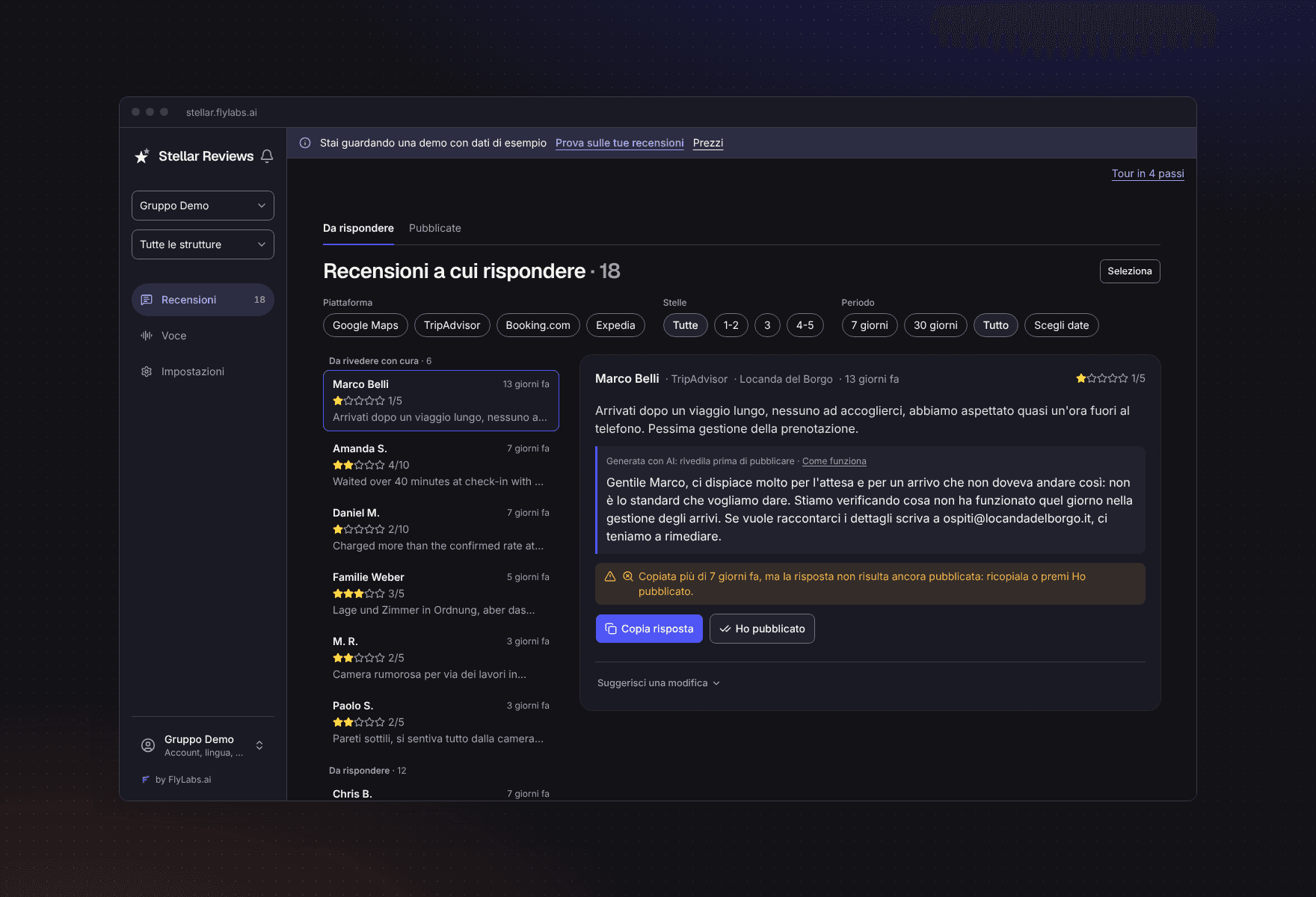The image size is (1316, 897).
Task: Open the Come funziona link
Action: (834, 461)
